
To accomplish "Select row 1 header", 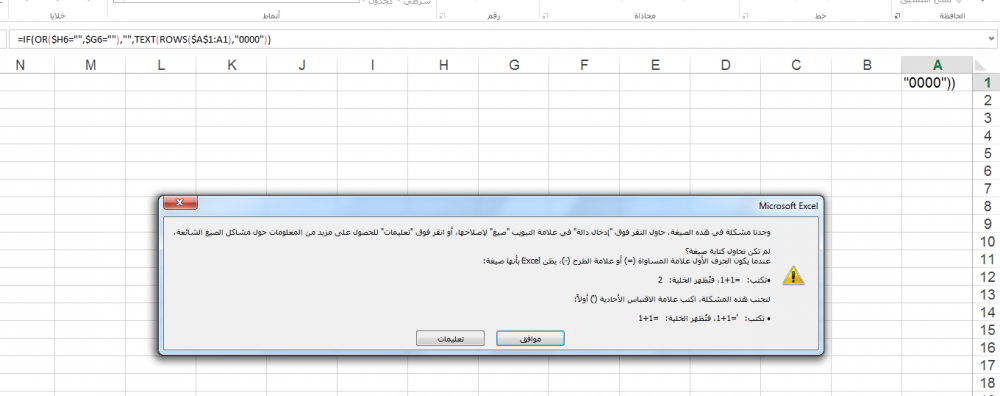I will tap(987, 82).
